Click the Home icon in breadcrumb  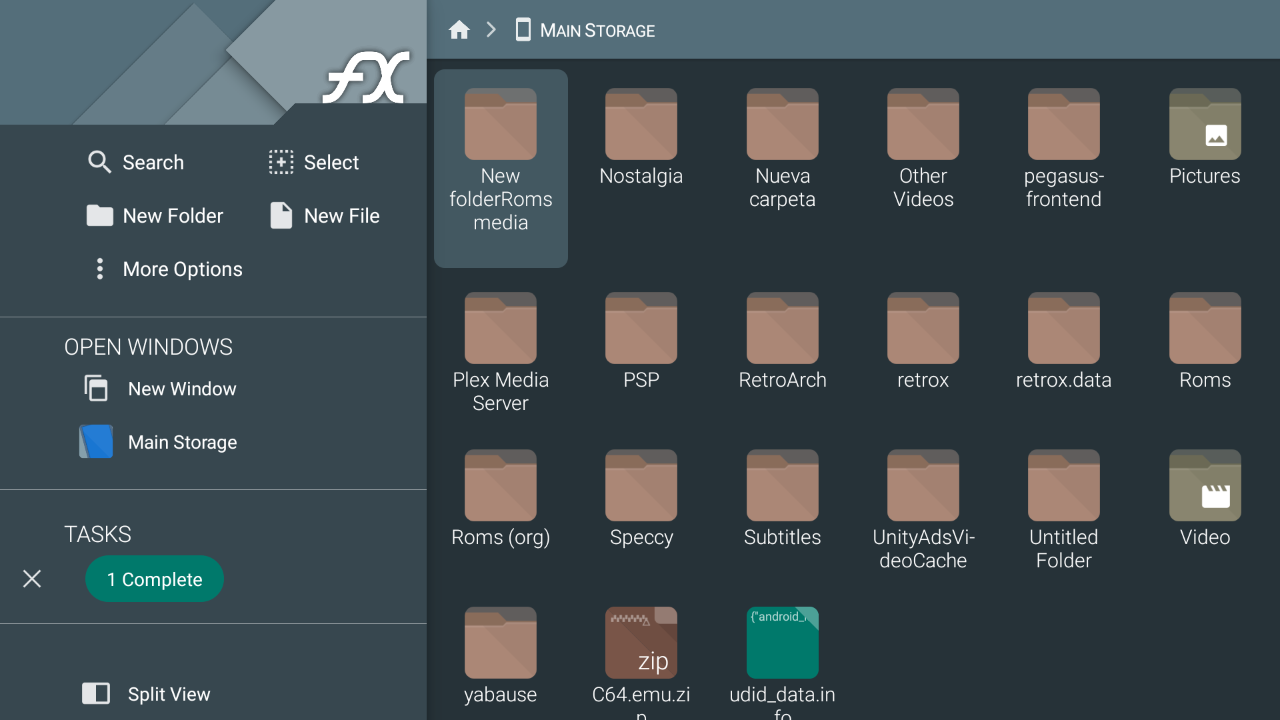tap(459, 30)
